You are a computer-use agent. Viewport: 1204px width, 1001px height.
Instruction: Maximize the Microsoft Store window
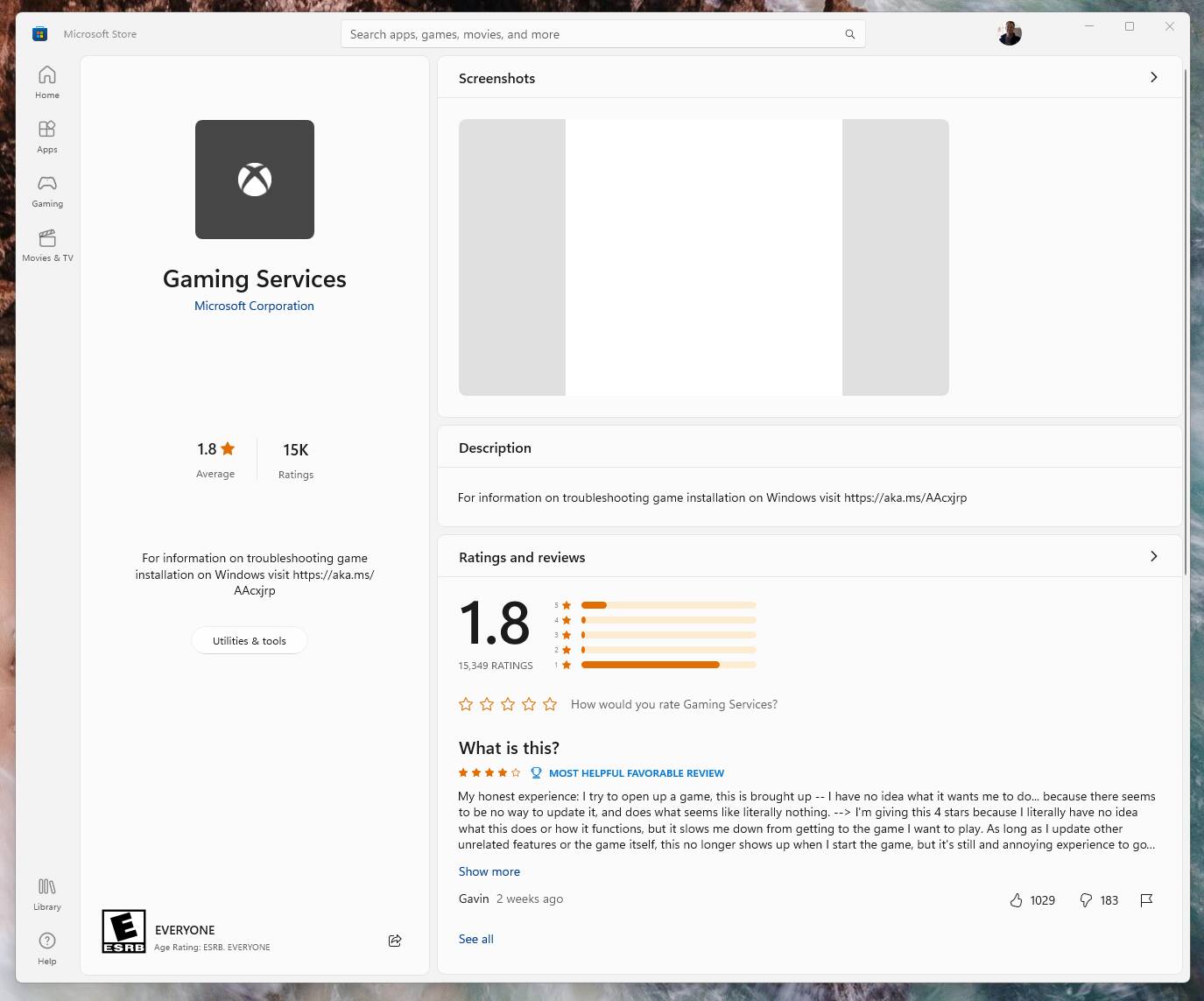tap(1130, 26)
